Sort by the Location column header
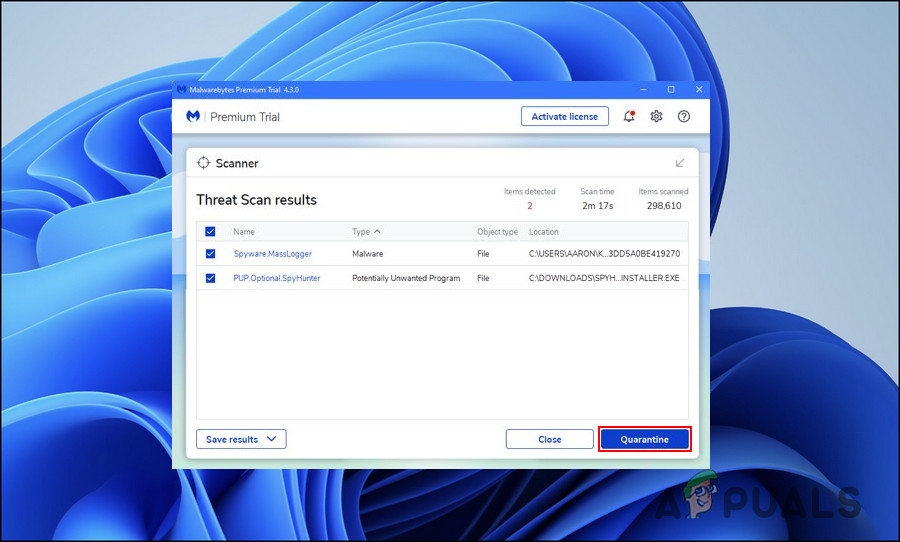900x542 pixels. [x=544, y=232]
